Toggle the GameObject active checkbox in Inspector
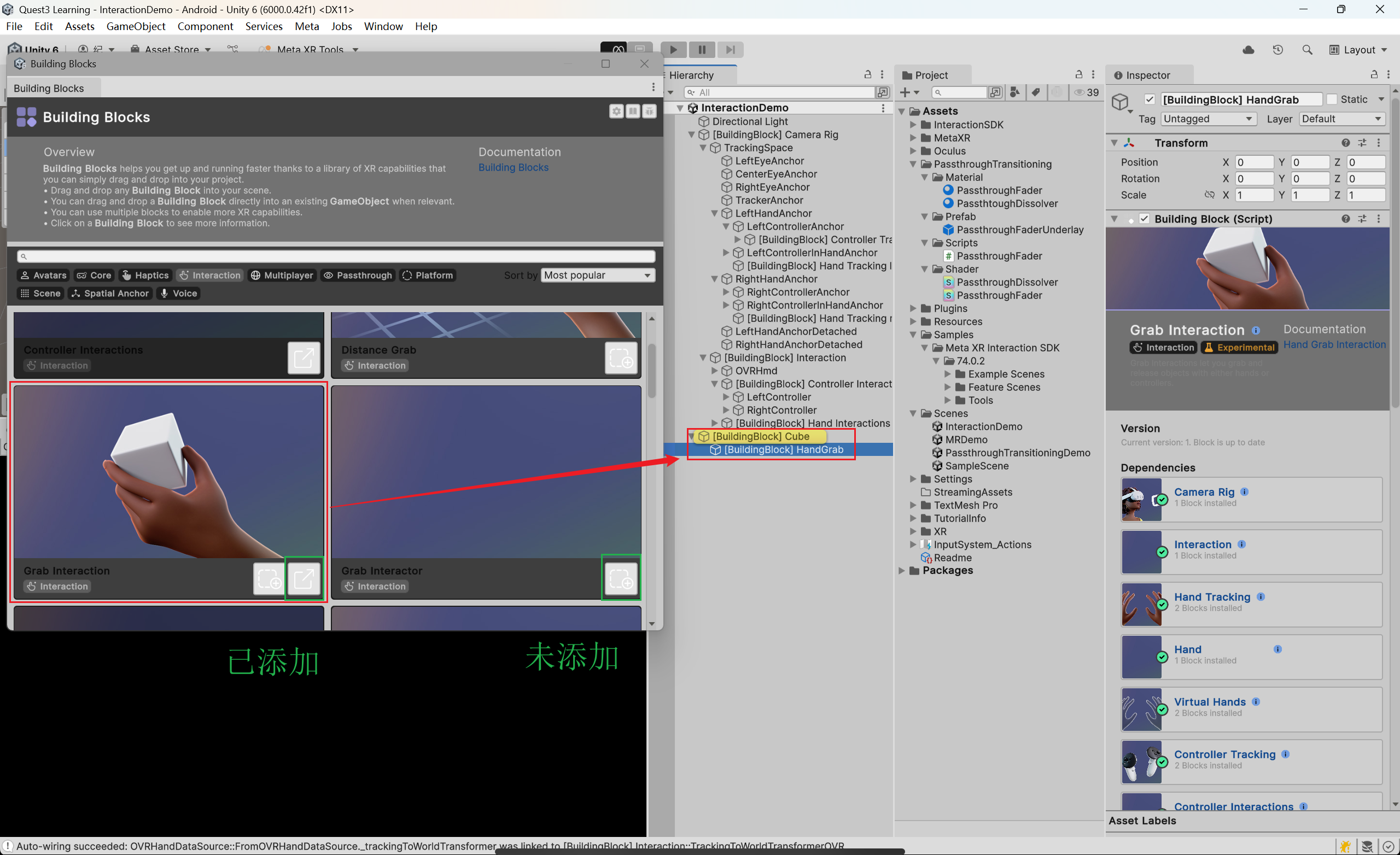This screenshot has height=855, width=1400. [x=1149, y=99]
